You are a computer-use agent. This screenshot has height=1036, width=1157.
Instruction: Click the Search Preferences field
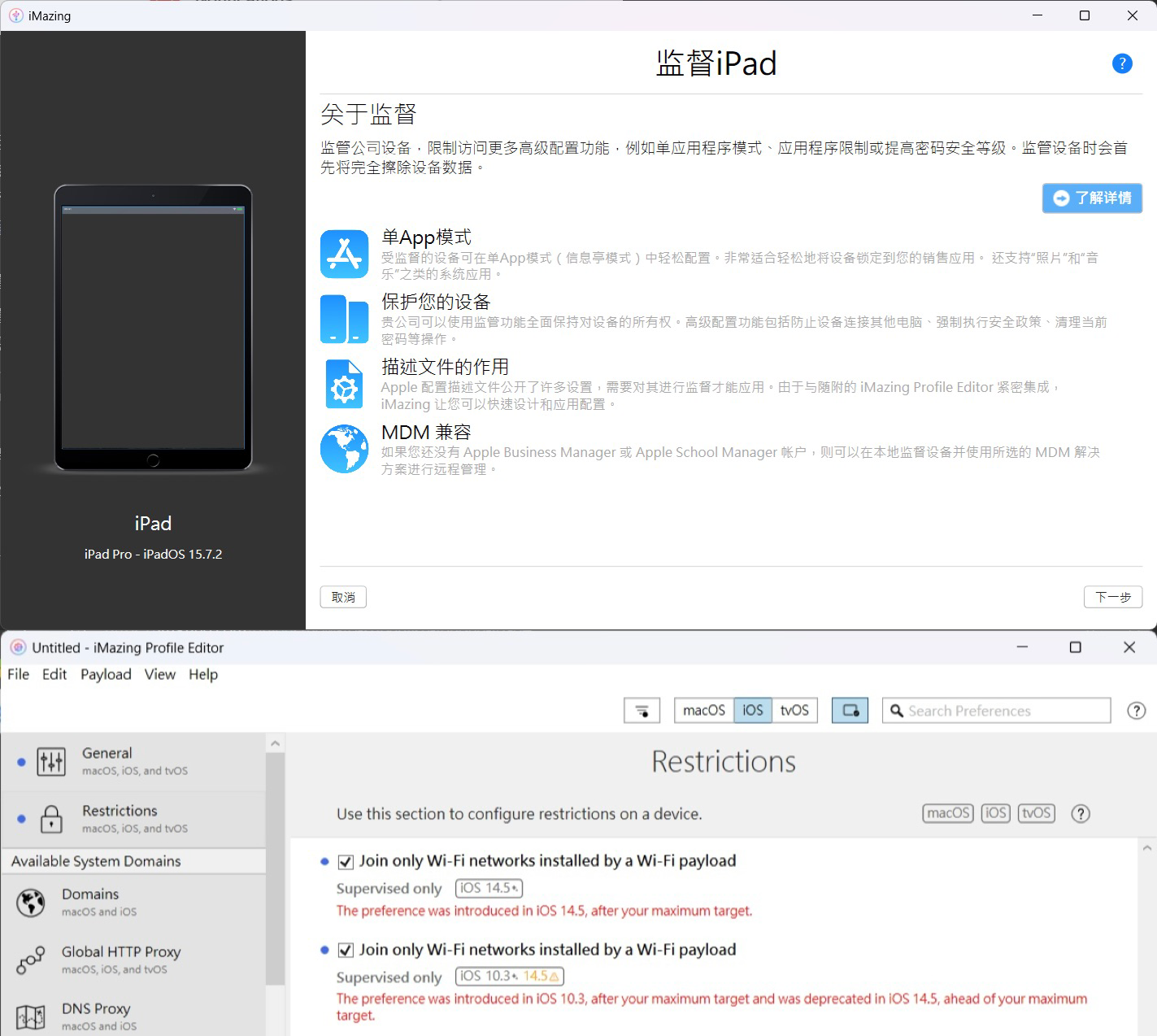996,710
